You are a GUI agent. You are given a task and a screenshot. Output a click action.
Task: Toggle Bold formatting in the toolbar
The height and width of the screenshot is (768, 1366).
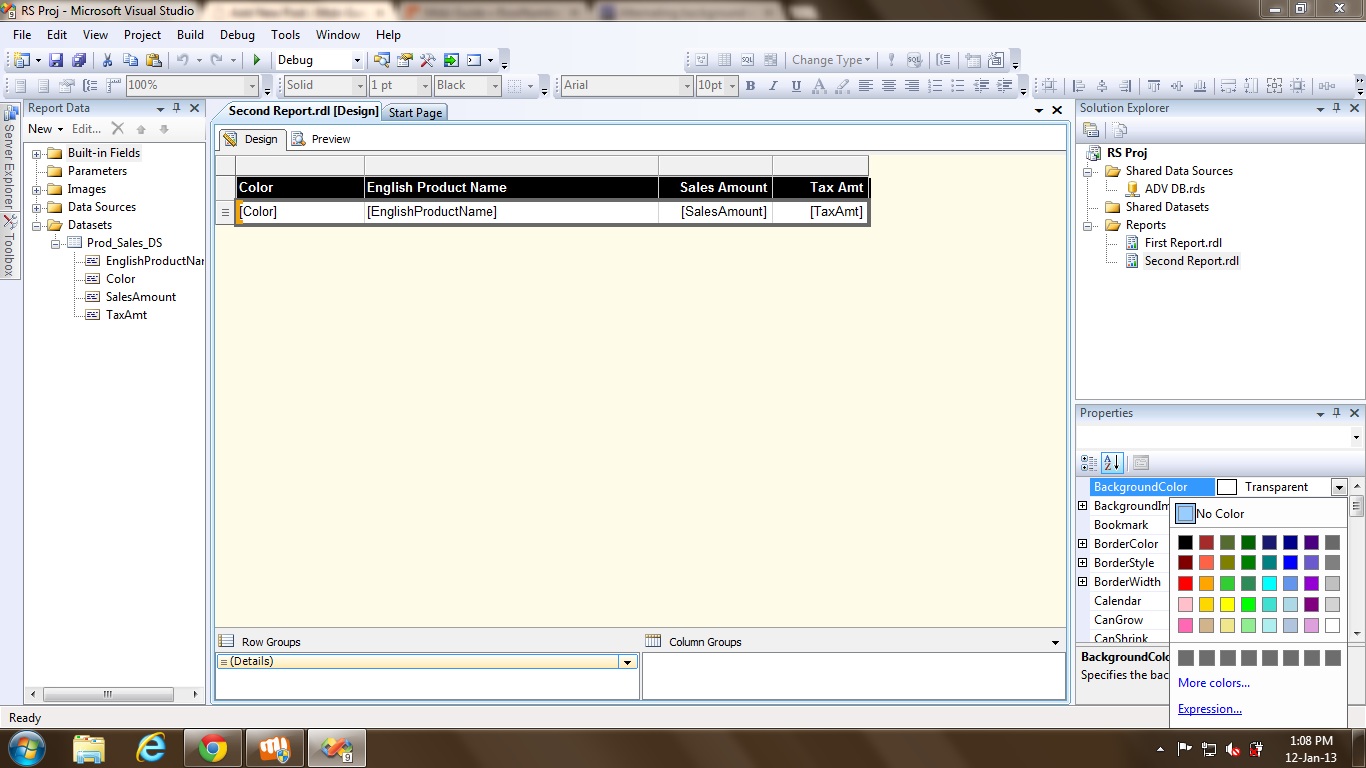752,86
